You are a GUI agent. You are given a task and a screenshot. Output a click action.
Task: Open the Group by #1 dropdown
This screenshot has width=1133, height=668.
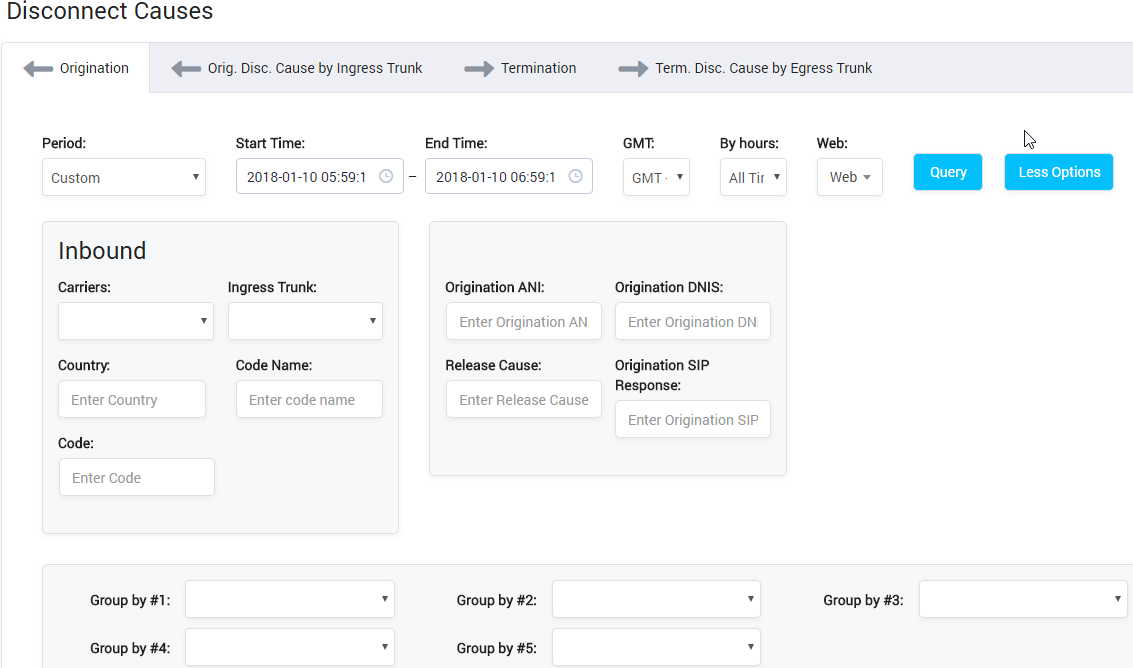point(289,599)
